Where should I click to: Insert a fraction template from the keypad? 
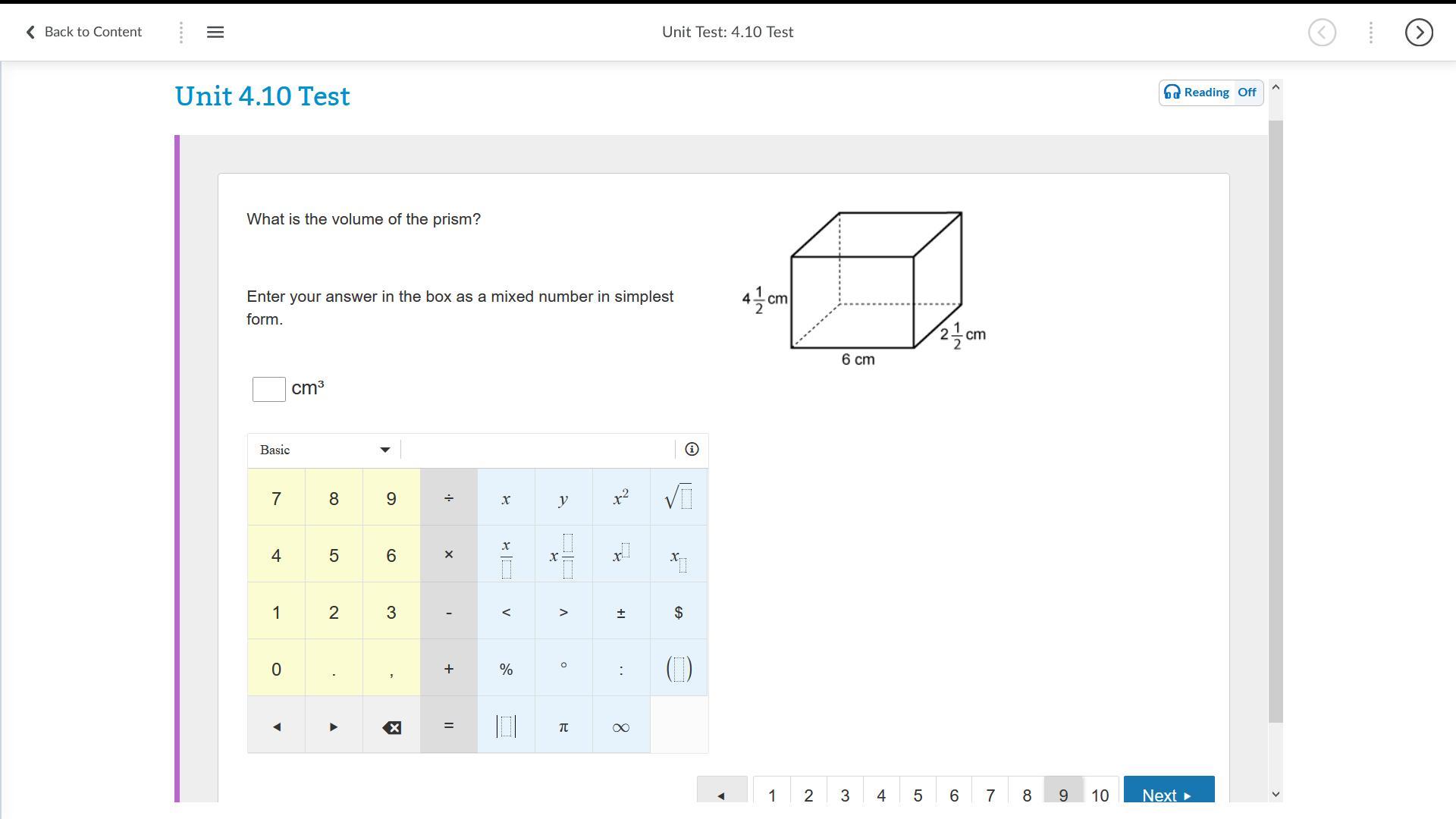507,556
